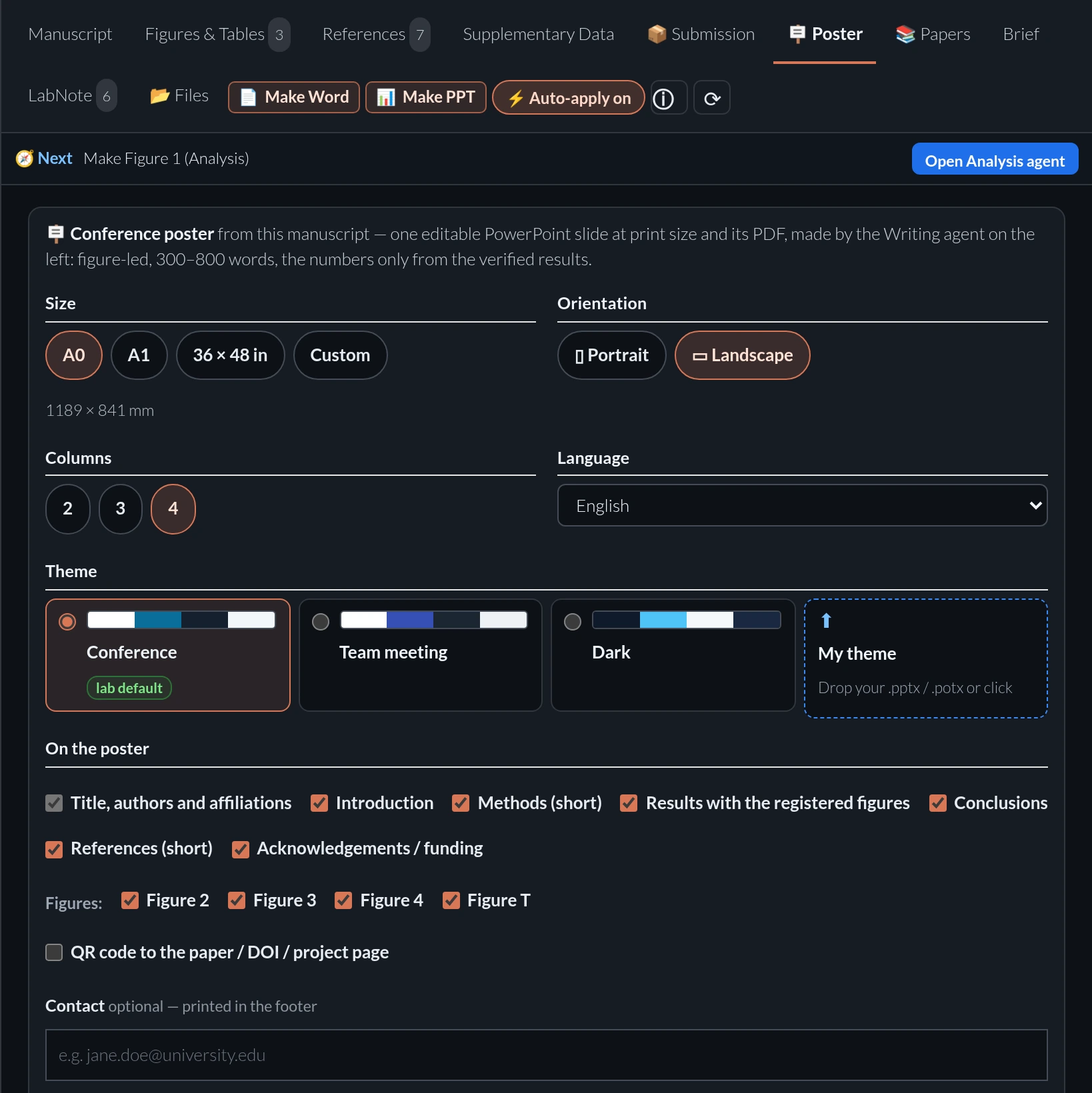1092x1093 pixels.
Task: Click the compass icon beside Next
Action: (x=25, y=159)
